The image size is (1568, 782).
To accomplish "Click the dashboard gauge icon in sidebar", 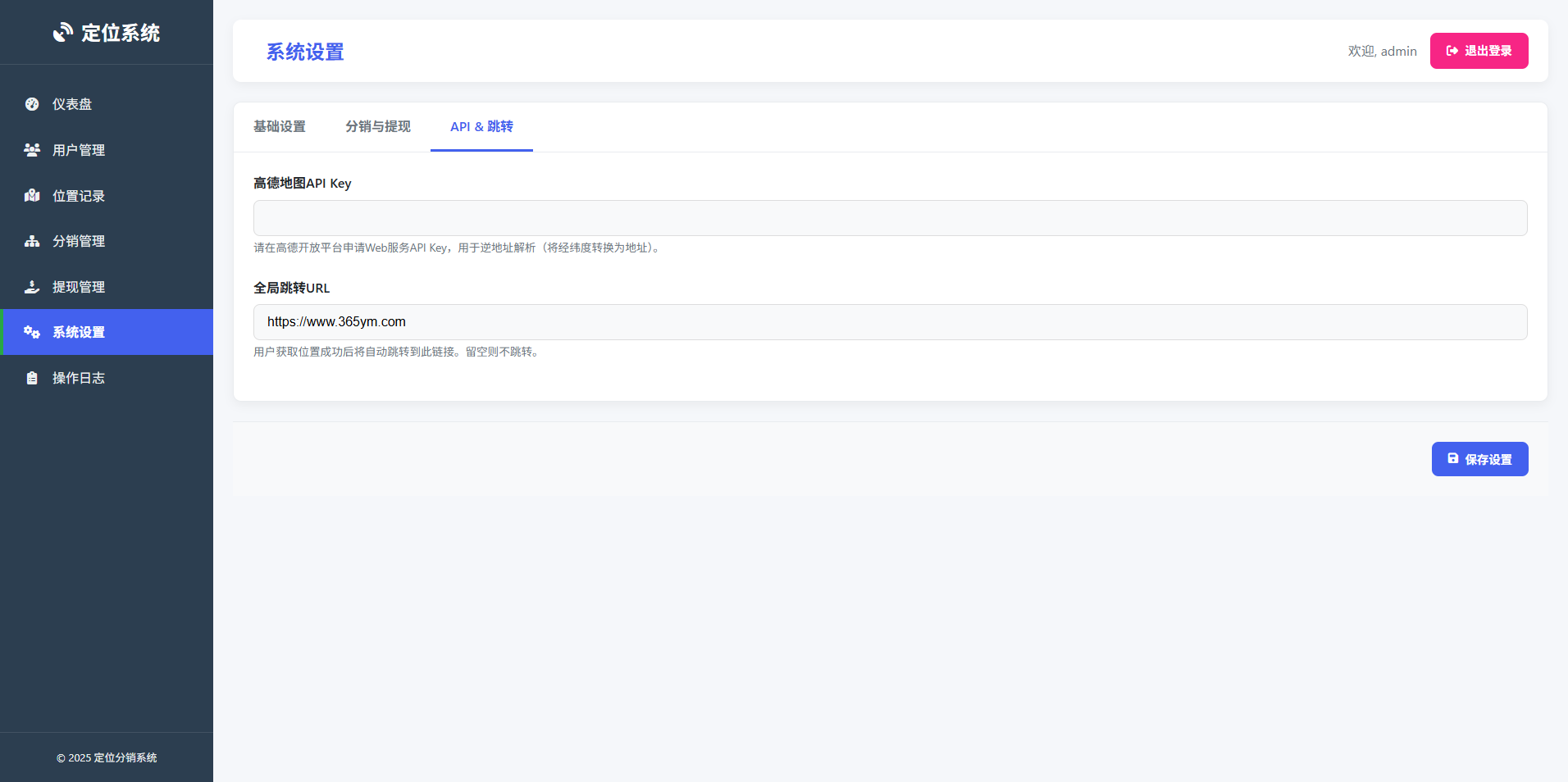I will pyautogui.click(x=32, y=104).
